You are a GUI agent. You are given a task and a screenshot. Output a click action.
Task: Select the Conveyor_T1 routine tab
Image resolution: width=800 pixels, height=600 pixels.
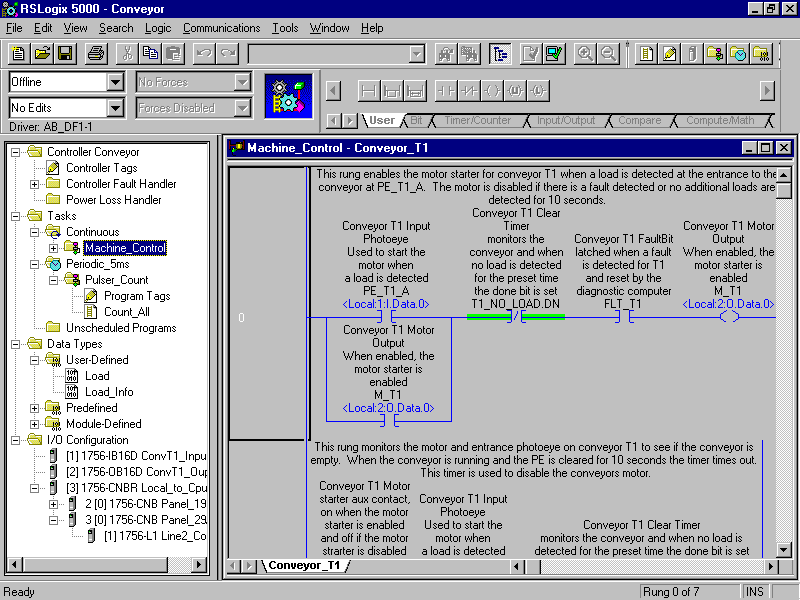[304, 565]
